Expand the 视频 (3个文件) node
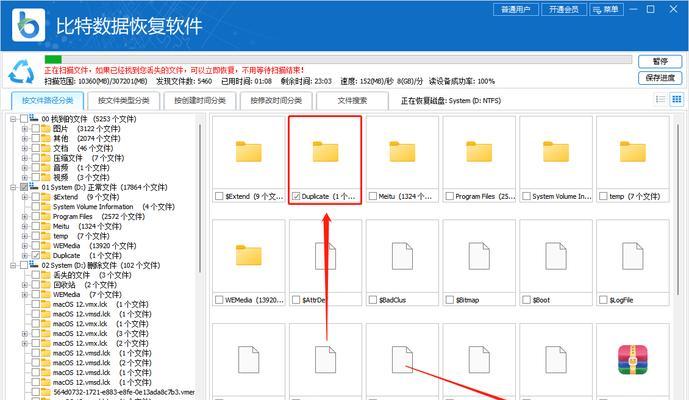The height and width of the screenshot is (400, 689). click(25, 177)
